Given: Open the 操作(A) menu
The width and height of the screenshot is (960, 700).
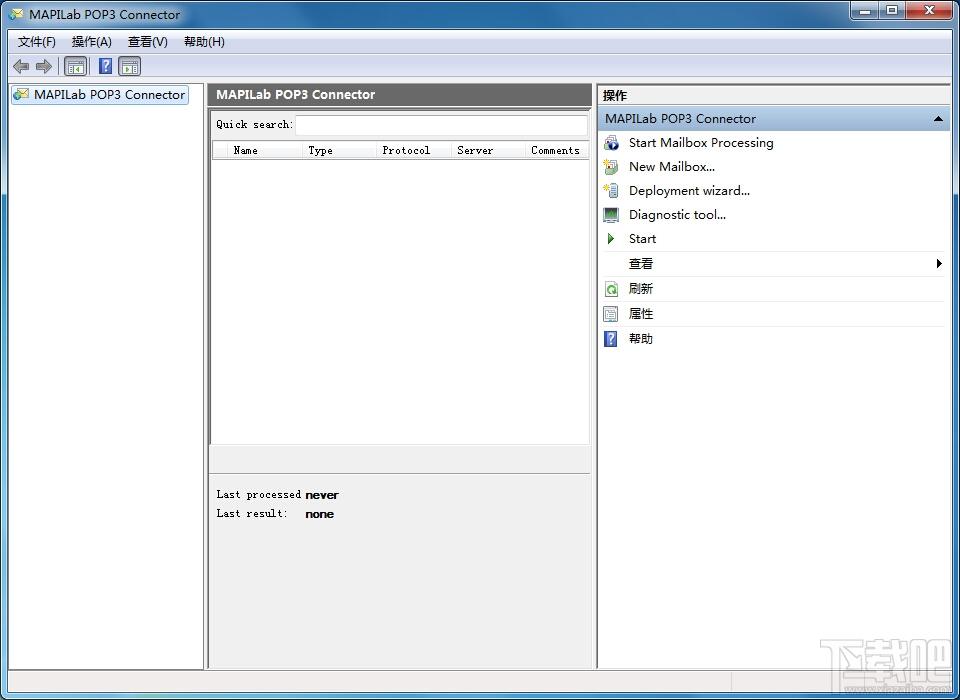Looking at the screenshot, I should point(91,42).
